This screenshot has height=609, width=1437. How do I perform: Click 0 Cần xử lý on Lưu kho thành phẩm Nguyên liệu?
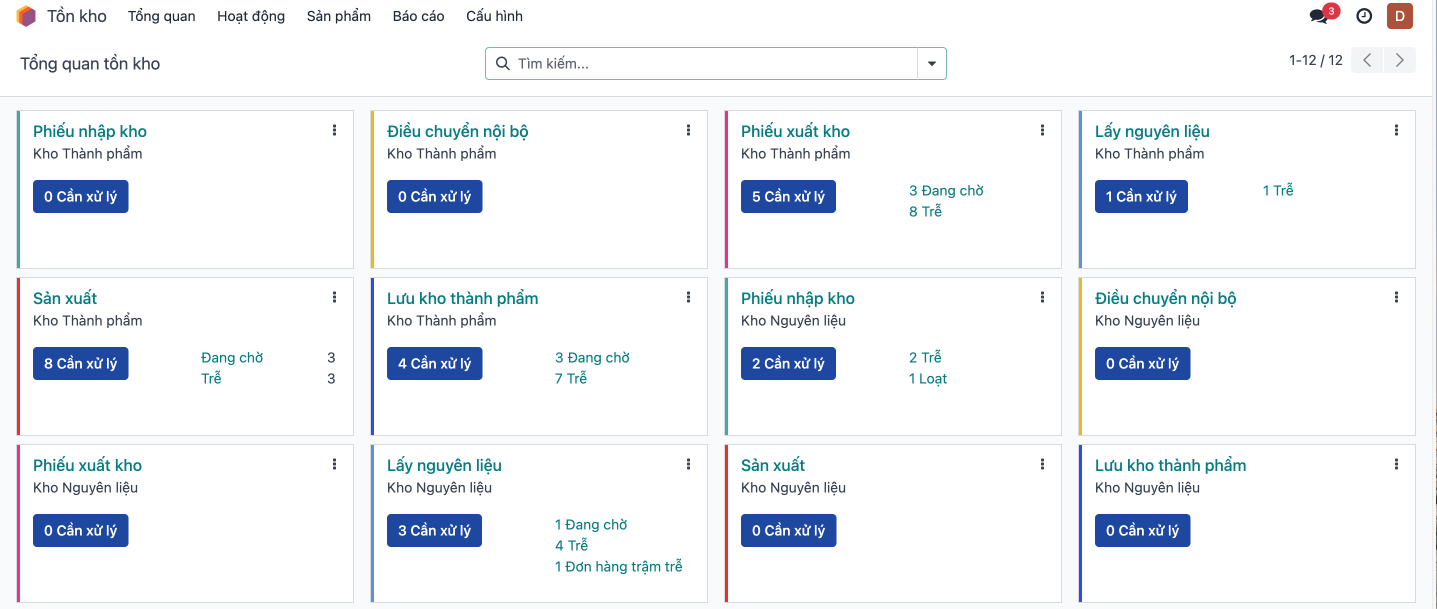(x=1142, y=531)
